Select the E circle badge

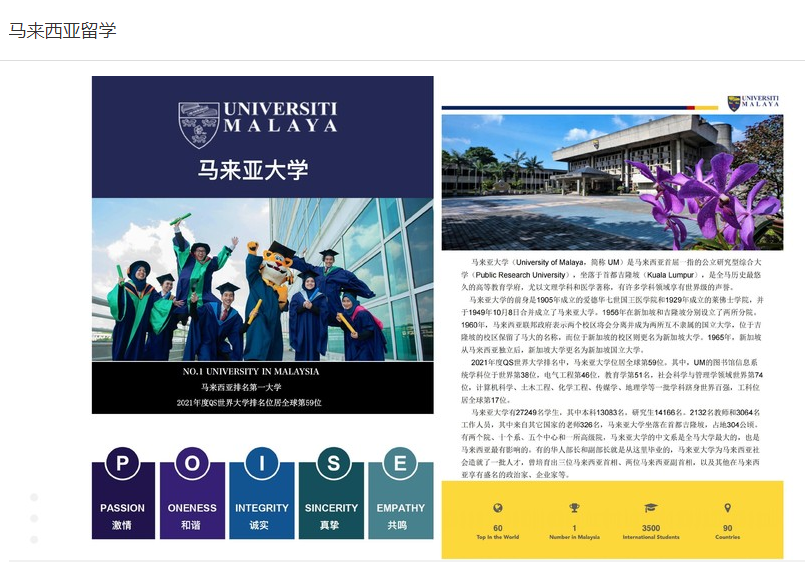[x=400, y=463]
